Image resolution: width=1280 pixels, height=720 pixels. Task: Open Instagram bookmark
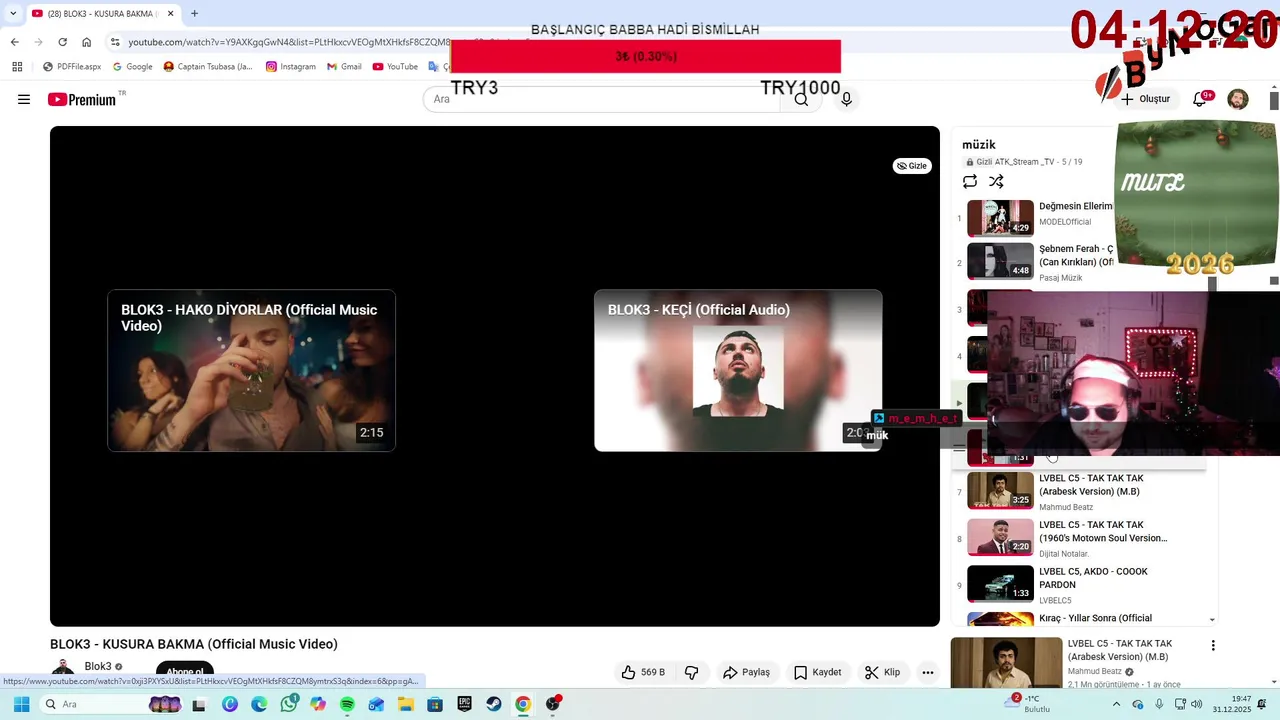[x=291, y=67]
